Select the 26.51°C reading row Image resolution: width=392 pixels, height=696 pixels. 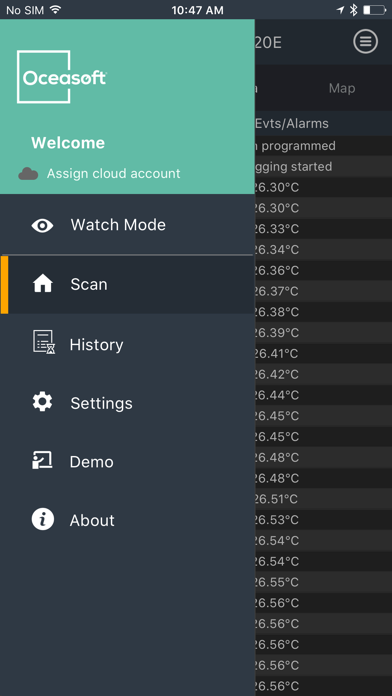tap(323, 499)
